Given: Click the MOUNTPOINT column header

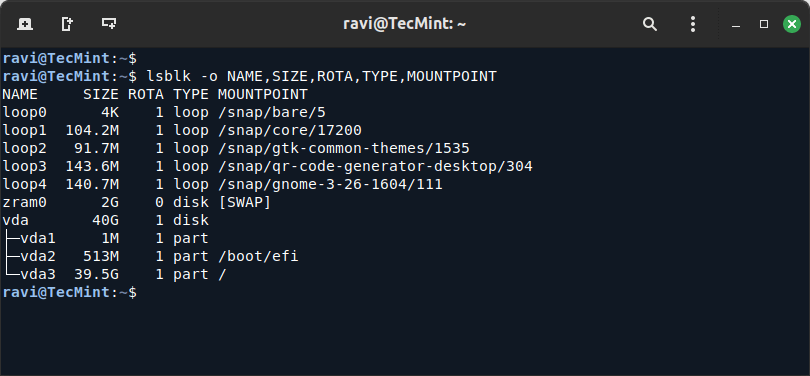Looking at the screenshot, I should click(263, 95).
